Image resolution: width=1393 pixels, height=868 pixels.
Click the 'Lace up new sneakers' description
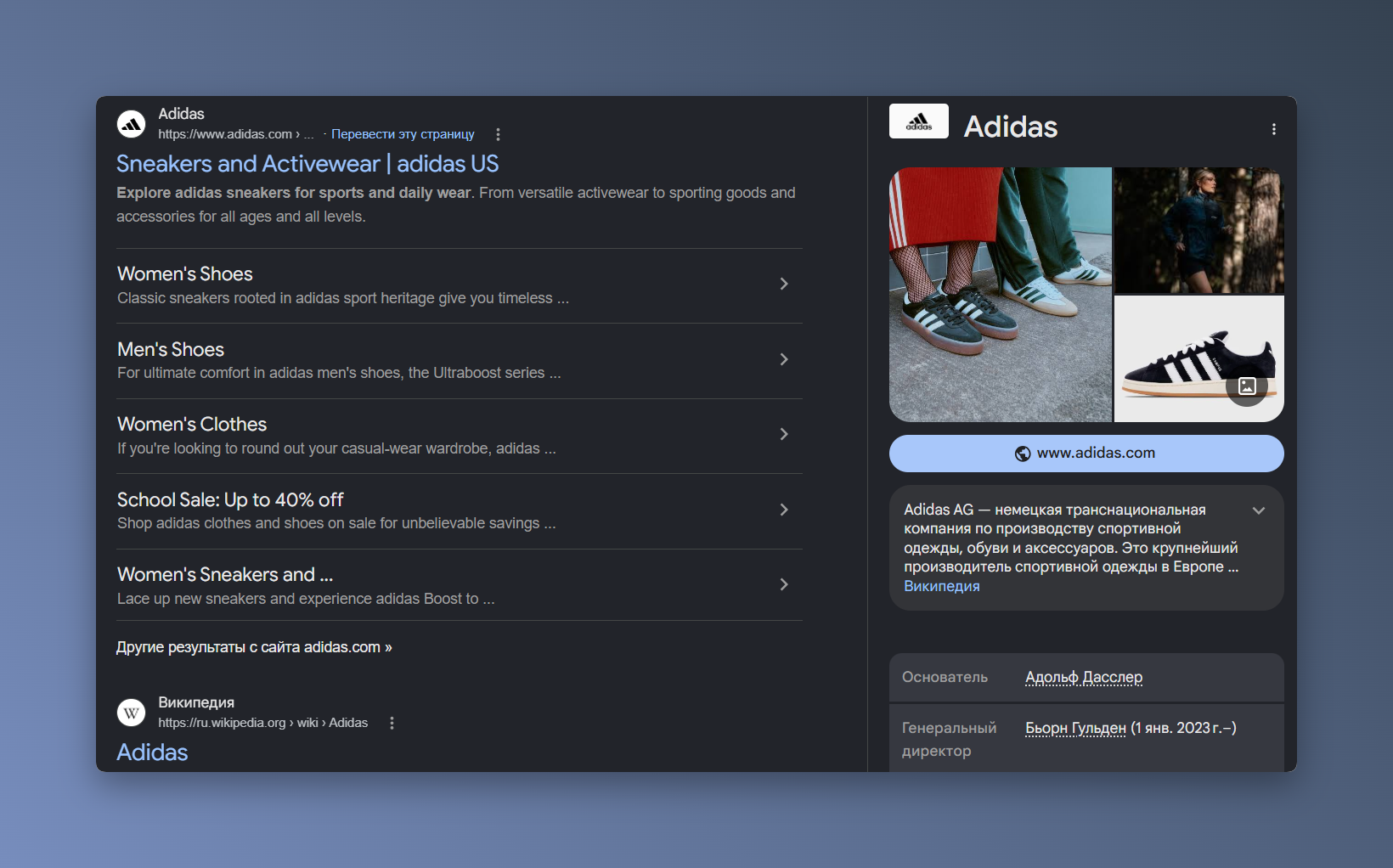tap(306, 599)
